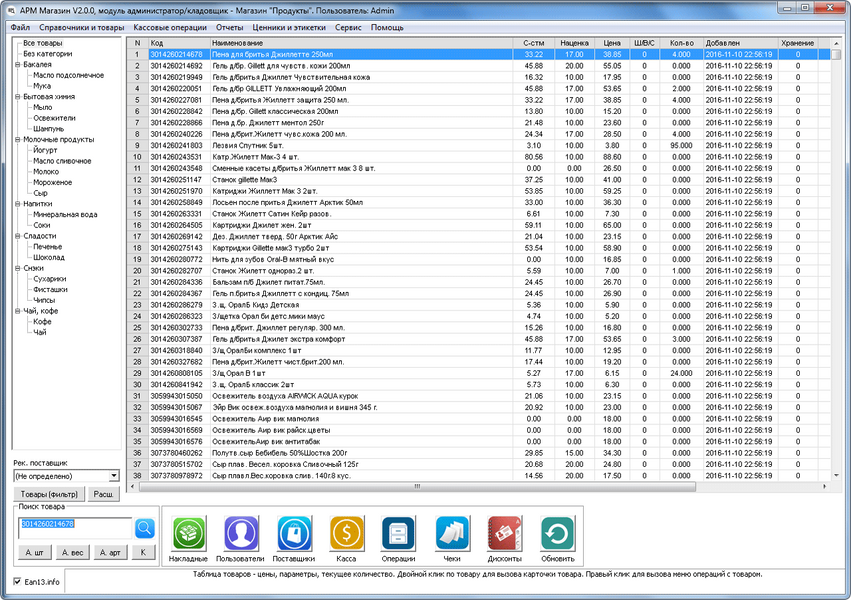Open the Рек. поставщик dropdown
Image resolution: width=851 pixels, height=600 pixels.
coord(113,476)
